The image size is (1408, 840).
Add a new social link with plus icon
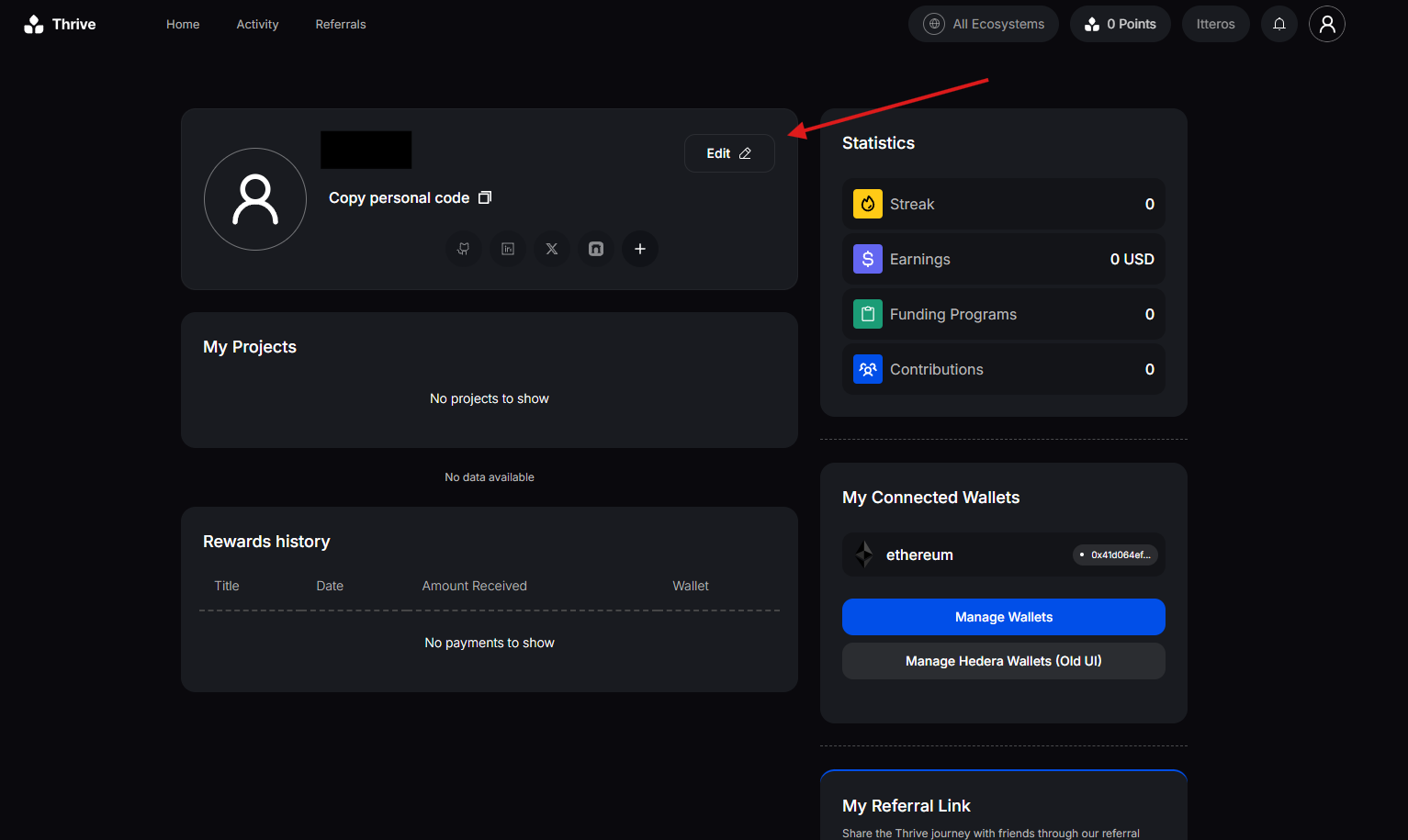(x=640, y=249)
